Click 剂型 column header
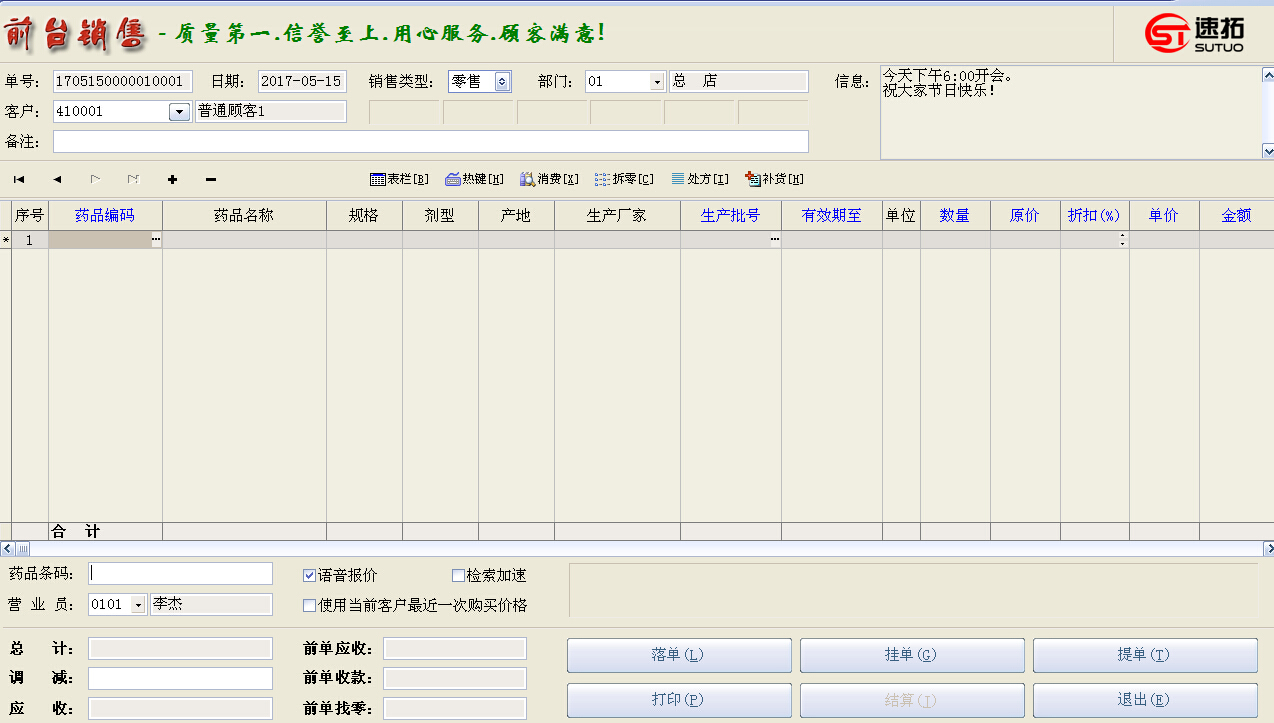This screenshot has height=723, width=1274. (440, 215)
